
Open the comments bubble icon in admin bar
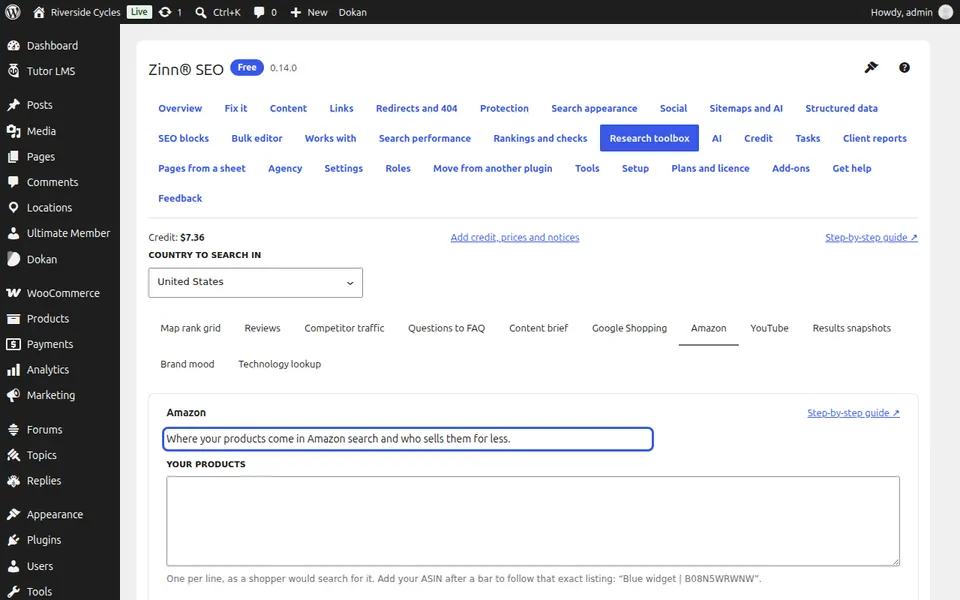pyautogui.click(x=259, y=12)
